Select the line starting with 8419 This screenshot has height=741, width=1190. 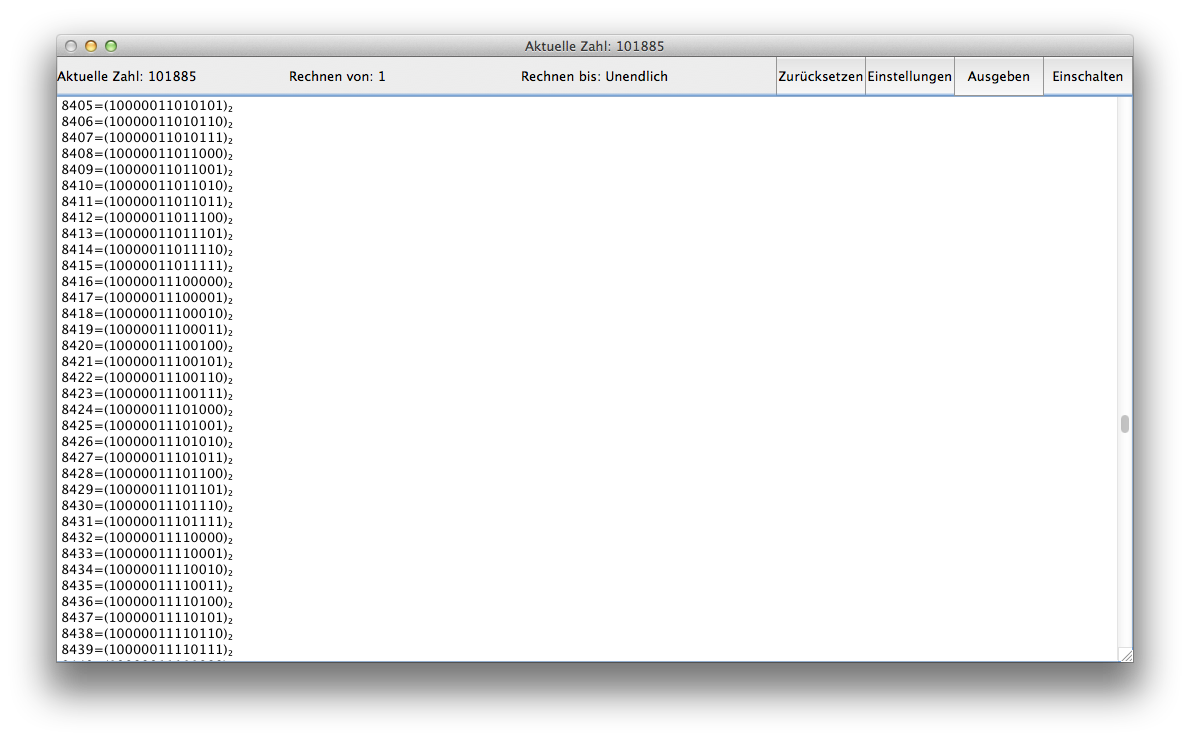click(x=147, y=330)
